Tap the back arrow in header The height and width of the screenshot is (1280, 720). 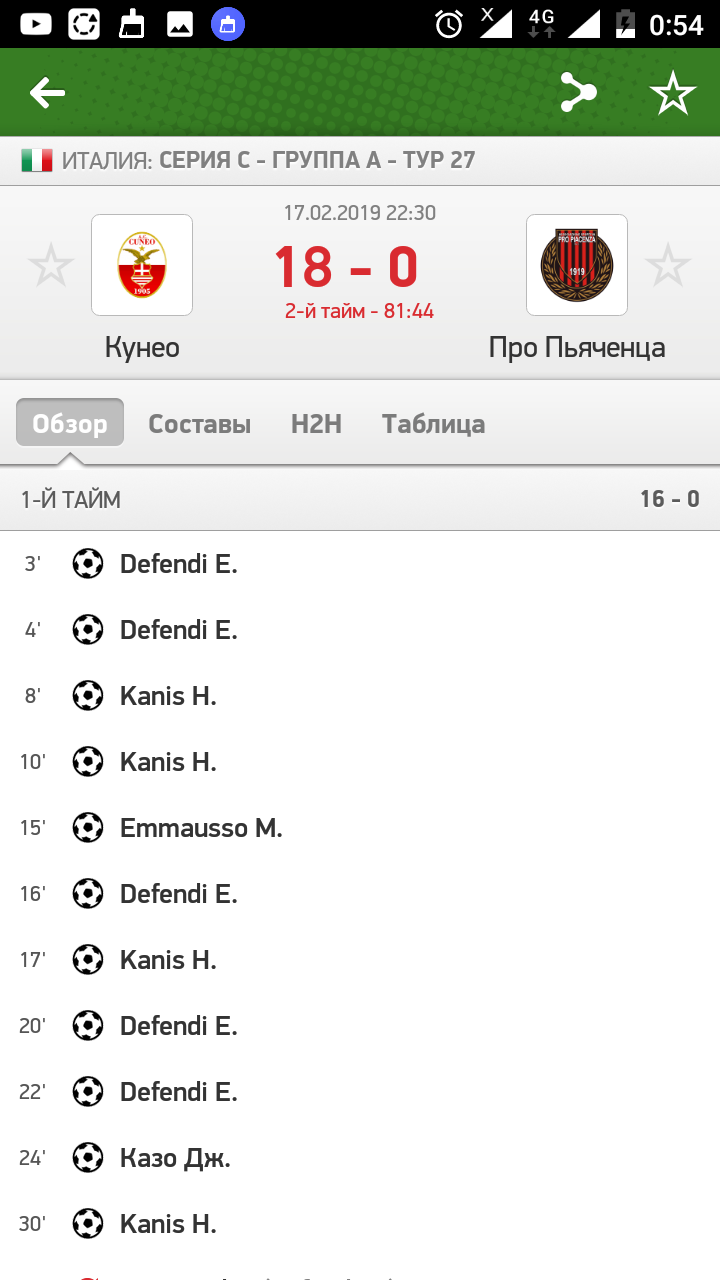tap(47, 94)
